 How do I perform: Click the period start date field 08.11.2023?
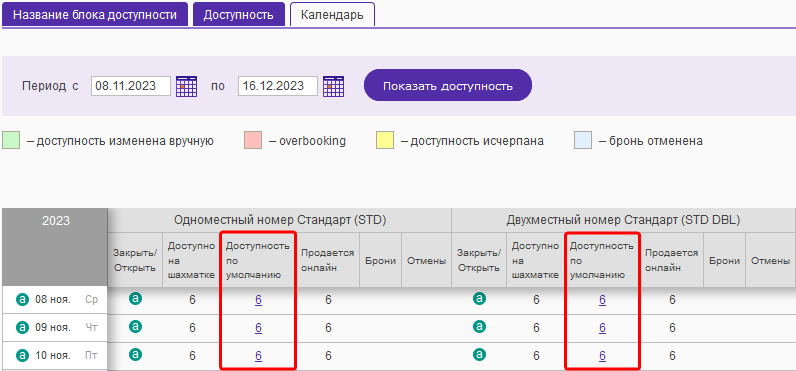131,86
